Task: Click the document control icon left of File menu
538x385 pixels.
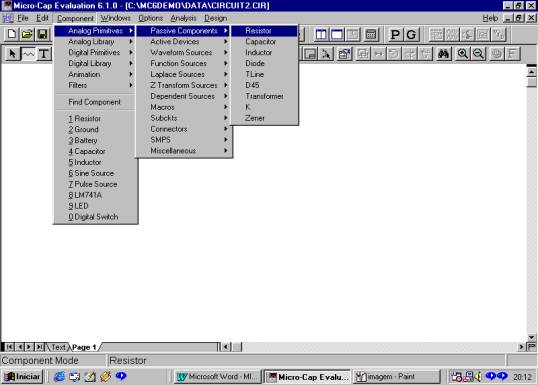Action: click(8, 18)
